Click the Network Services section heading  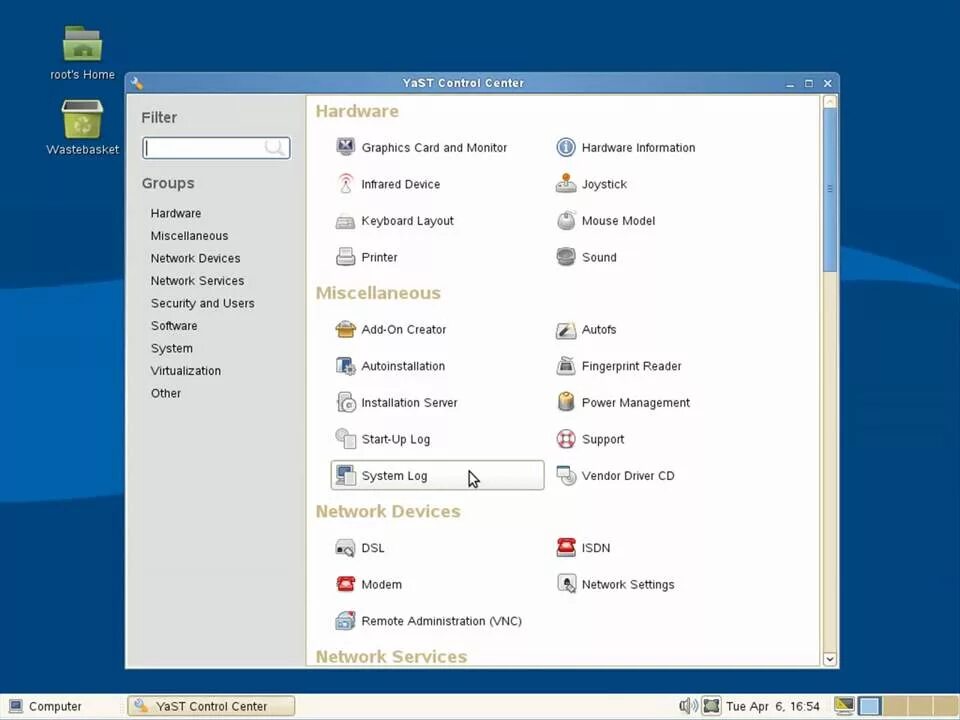391,656
